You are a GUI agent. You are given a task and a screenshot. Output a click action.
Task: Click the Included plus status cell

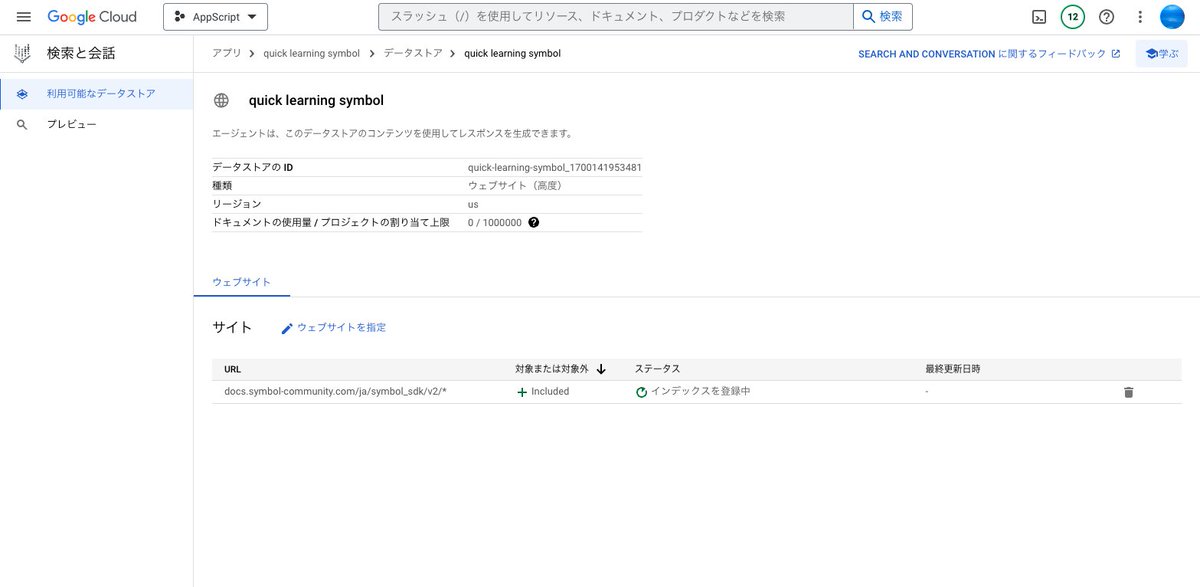point(542,391)
